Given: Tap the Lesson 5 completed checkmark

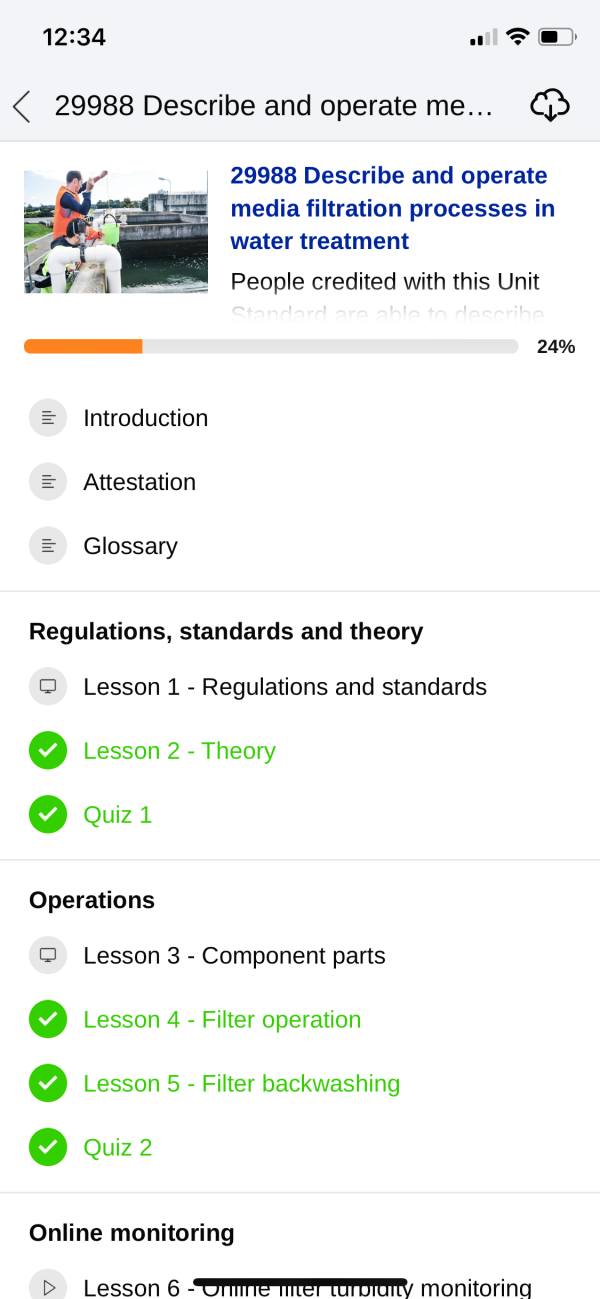Looking at the screenshot, I should (48, 1084).
